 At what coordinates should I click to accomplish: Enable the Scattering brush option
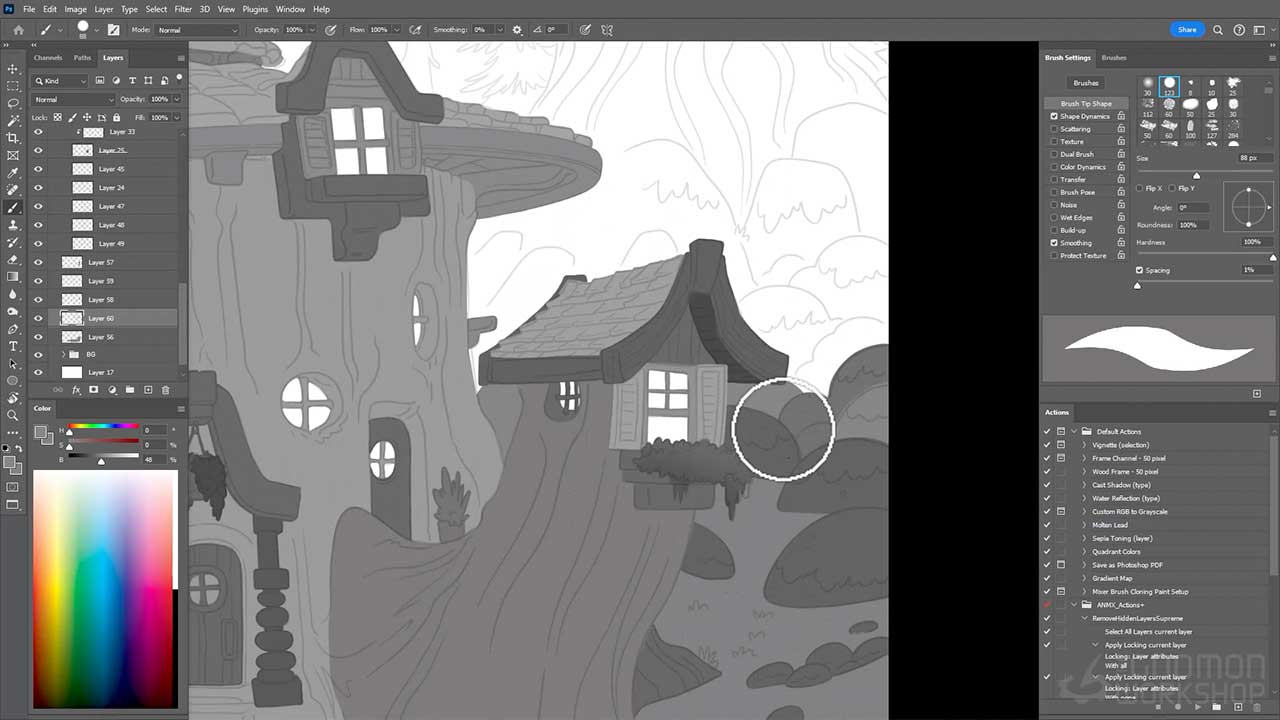coord(1053,128)
